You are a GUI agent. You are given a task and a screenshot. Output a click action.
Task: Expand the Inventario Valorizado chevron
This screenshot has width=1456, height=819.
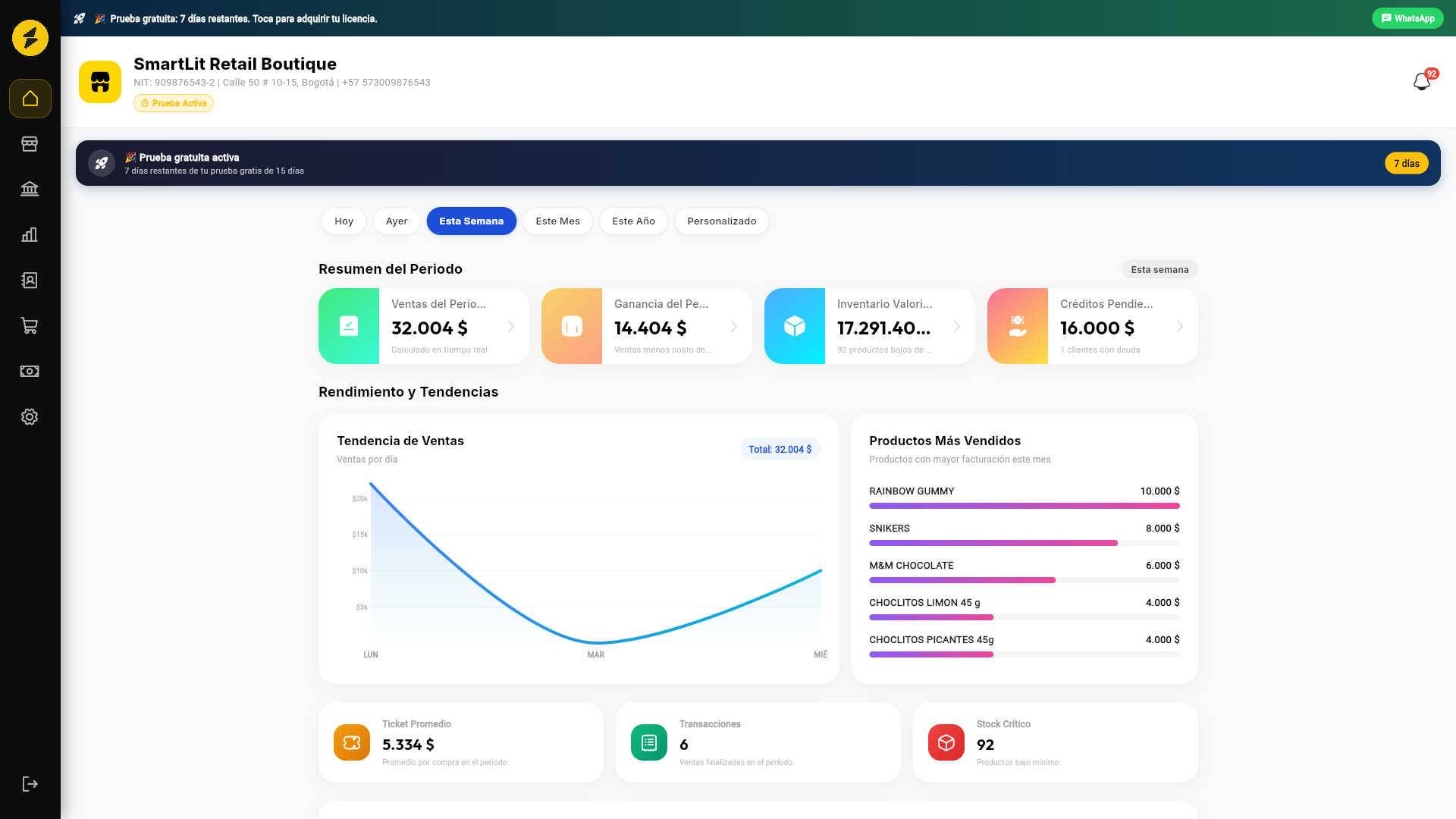coord(957,326)
